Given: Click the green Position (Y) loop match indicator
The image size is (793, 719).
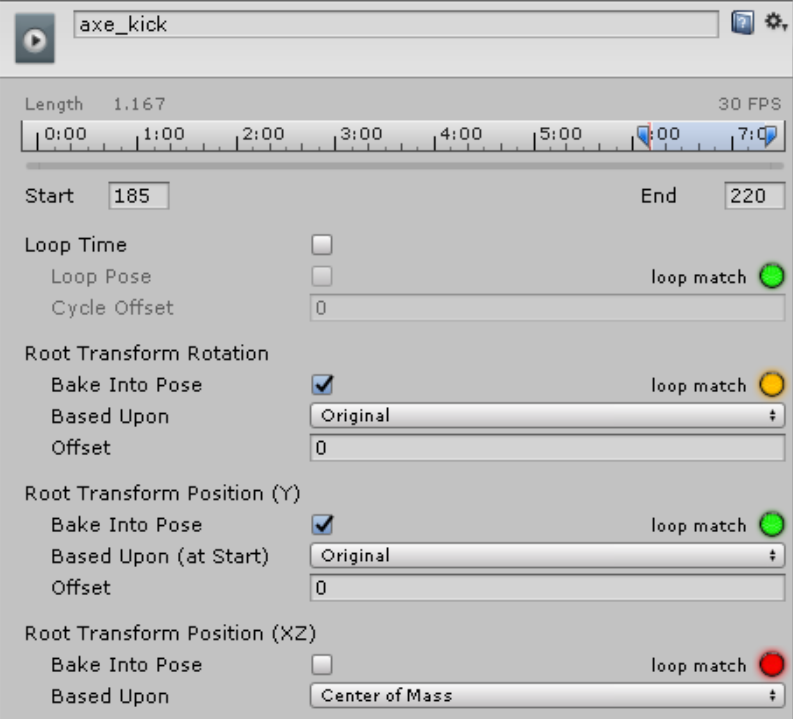Looking at the screenshot, I should 771,525.
